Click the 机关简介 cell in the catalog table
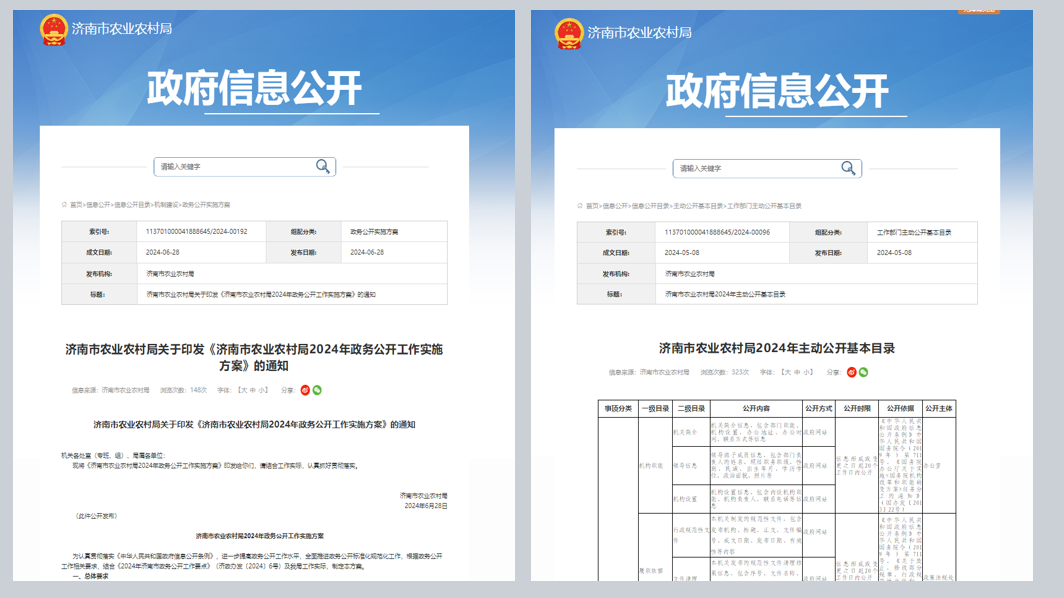 pos(691,432)
